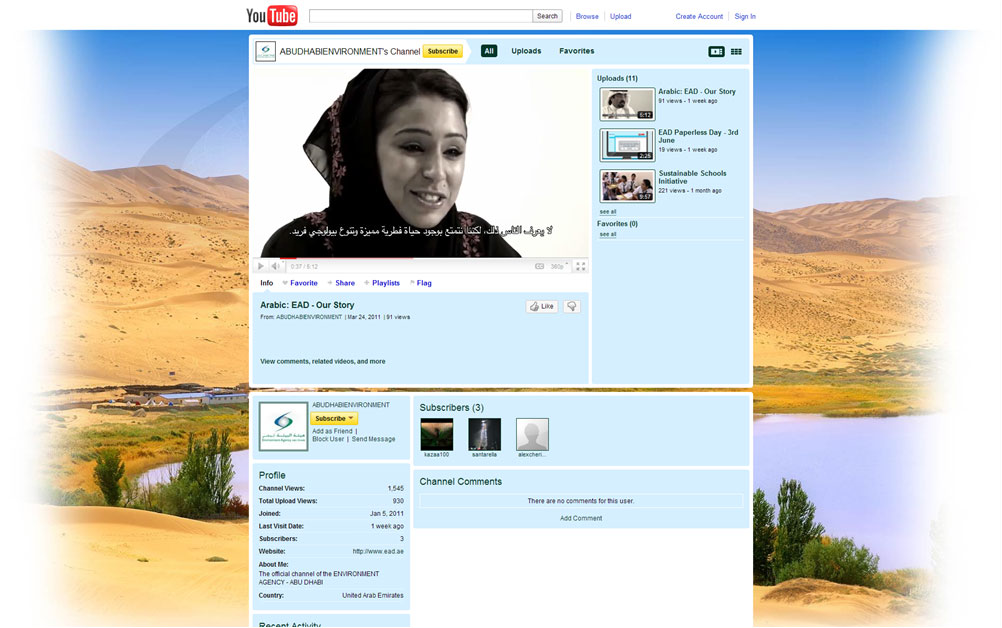Open the Playlists option below the video
The height and width of the screenshot is (628, 1002).
click(x=385, y=283)
